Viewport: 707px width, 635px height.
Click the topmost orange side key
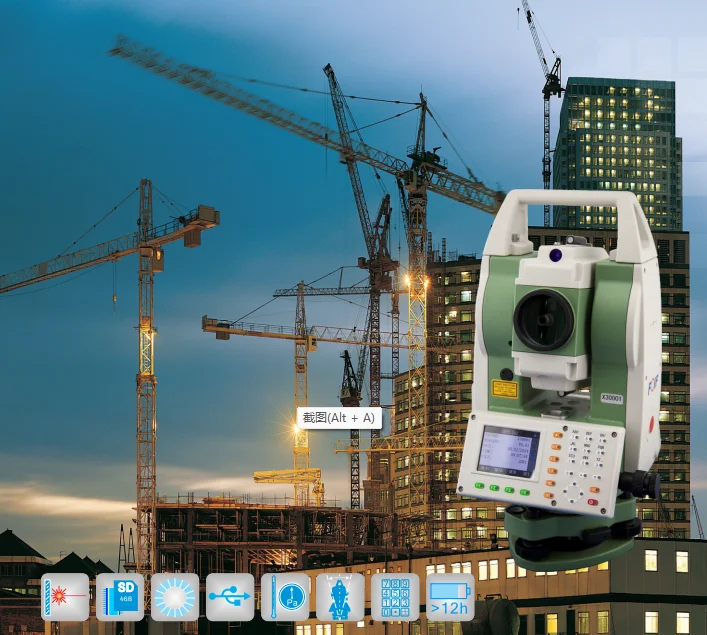(558, 436)
